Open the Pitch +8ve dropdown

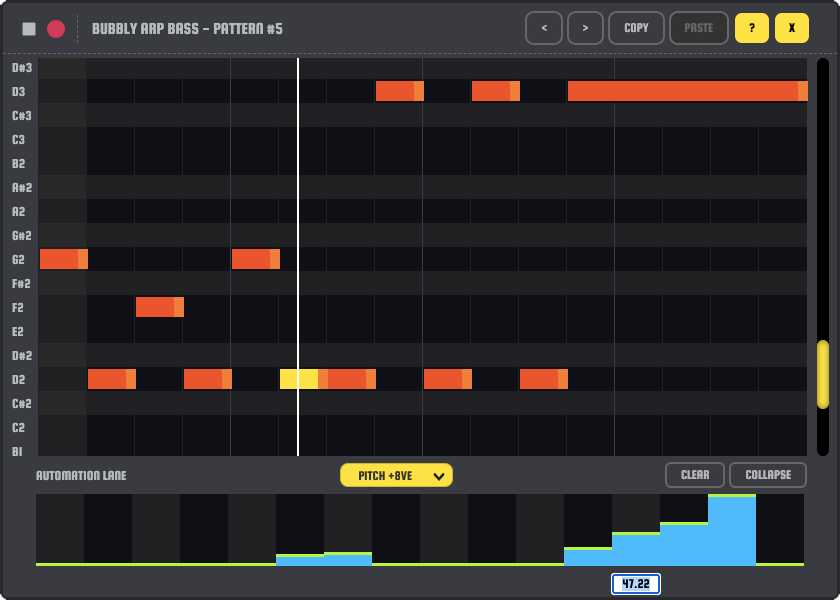pos(396,475)
